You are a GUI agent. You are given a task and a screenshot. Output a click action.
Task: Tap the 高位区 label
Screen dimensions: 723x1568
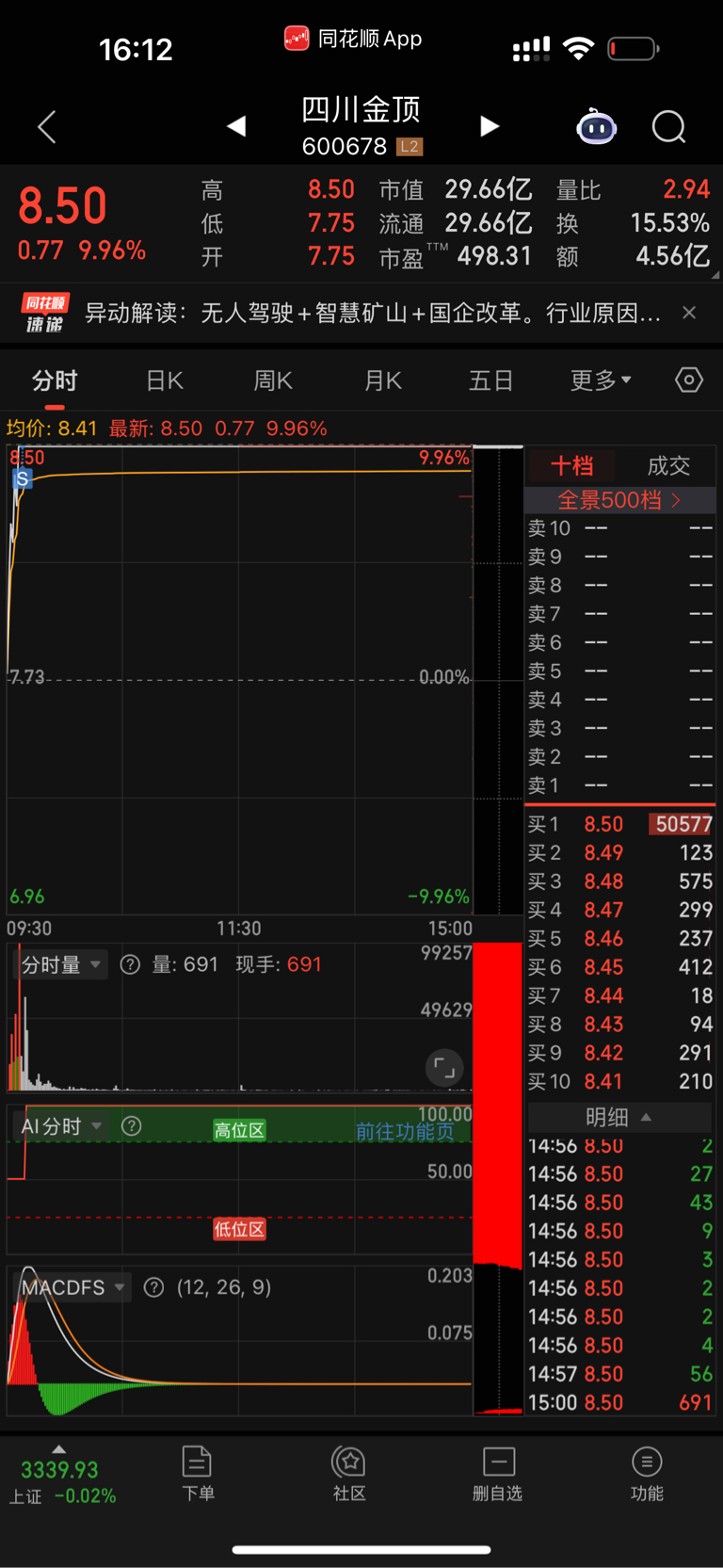click(239, 1130)
